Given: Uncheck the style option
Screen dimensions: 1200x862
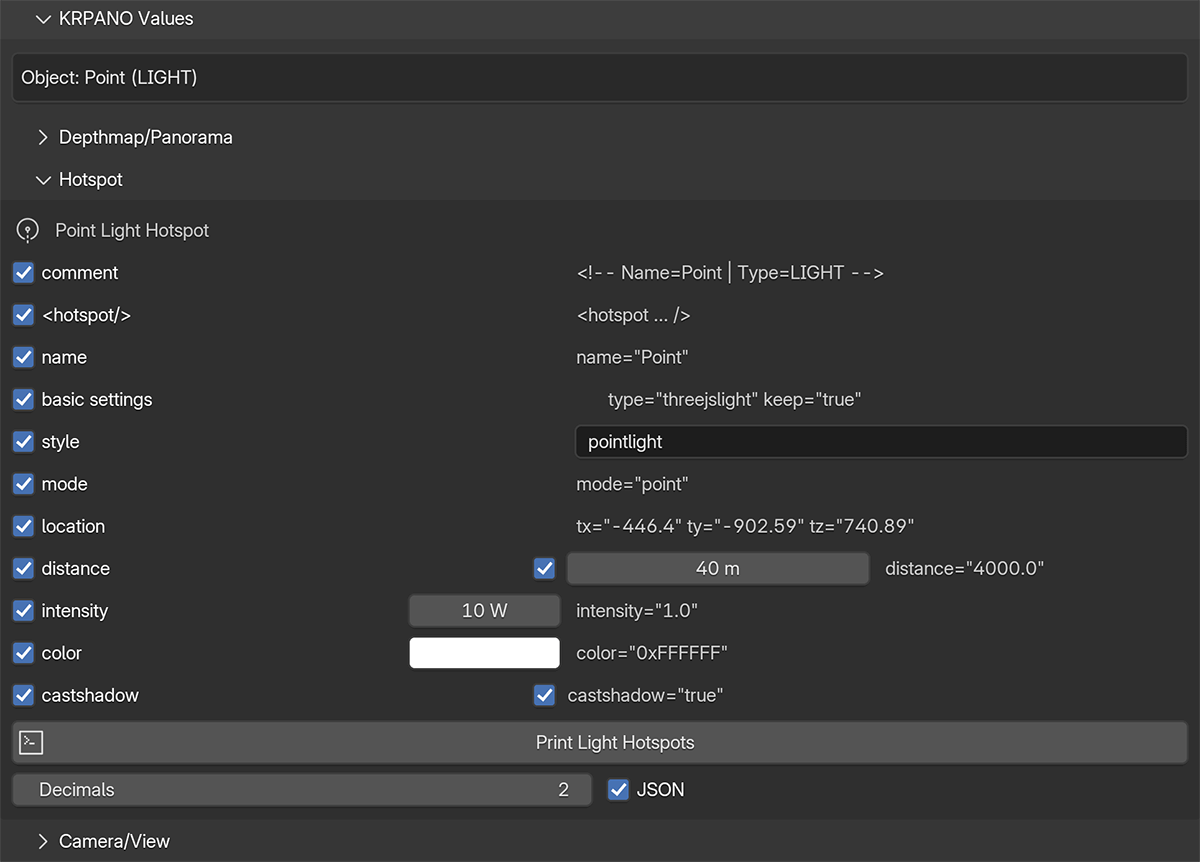Looking at the screenshot, I should (x=24, y=442).
